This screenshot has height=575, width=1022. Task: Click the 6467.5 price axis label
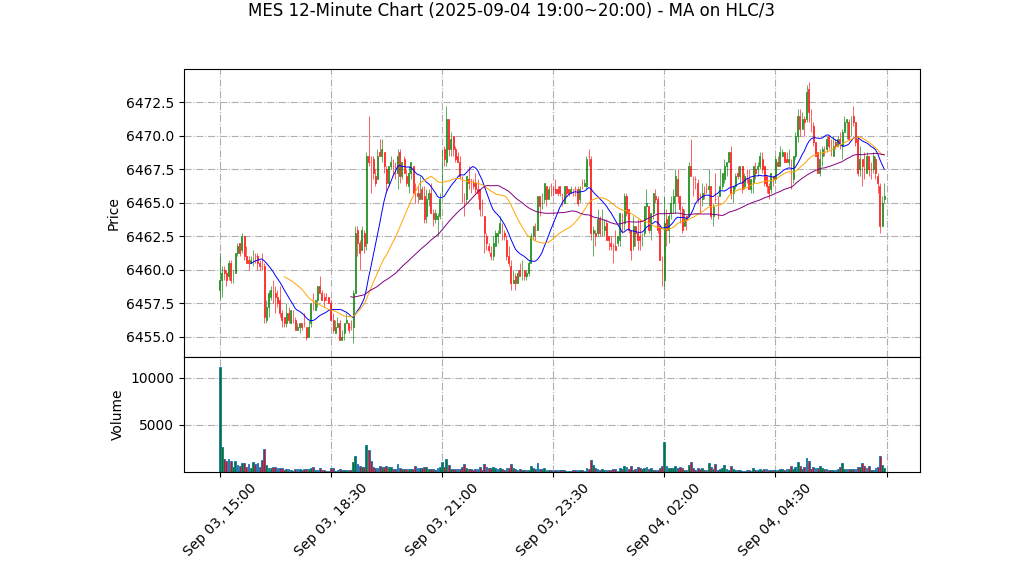[150, 170]
